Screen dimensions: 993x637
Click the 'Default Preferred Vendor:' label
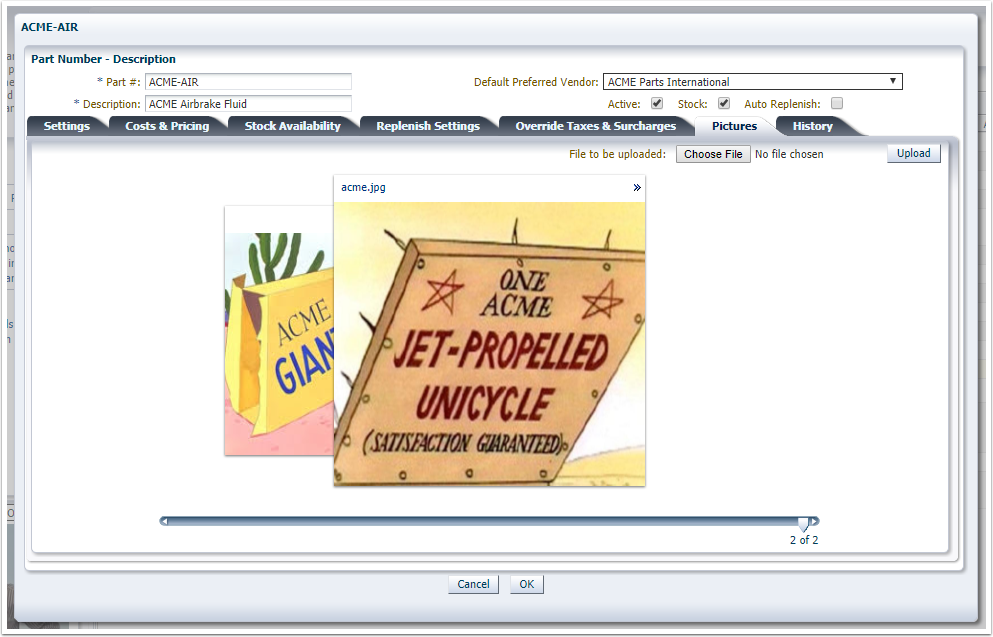point(536,82)
